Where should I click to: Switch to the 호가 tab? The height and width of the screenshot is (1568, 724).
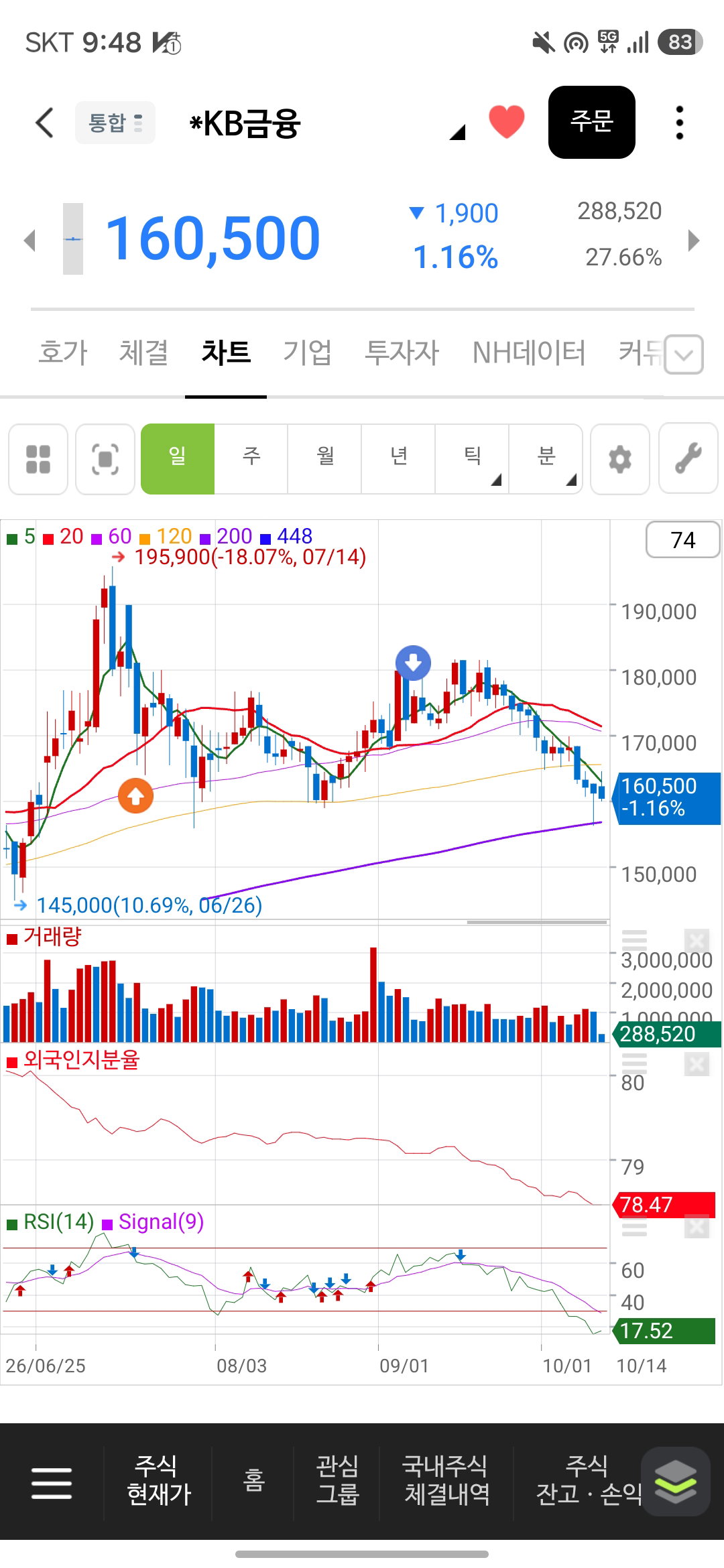(x=63, y=352)
